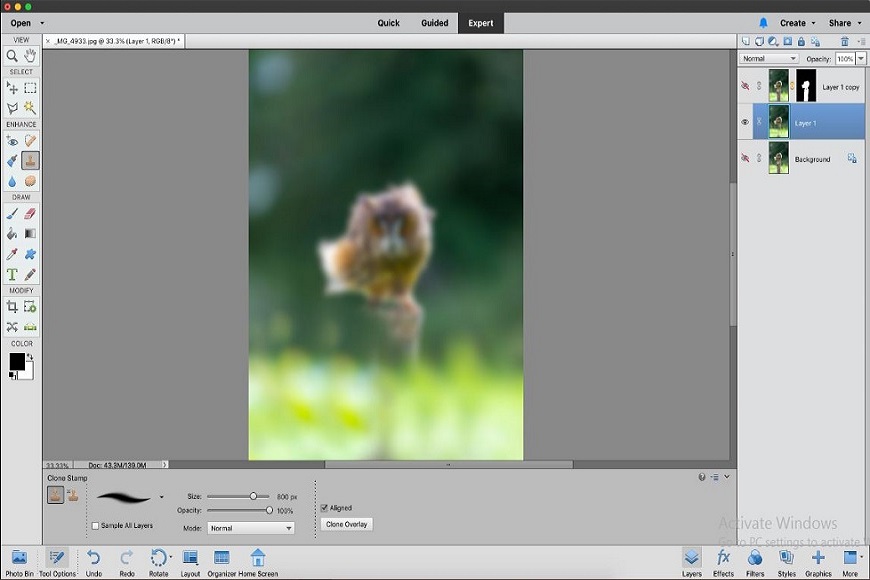870x580 pixels.
Task: Open the Layers panel flyout menu
Action: (861, 42)
